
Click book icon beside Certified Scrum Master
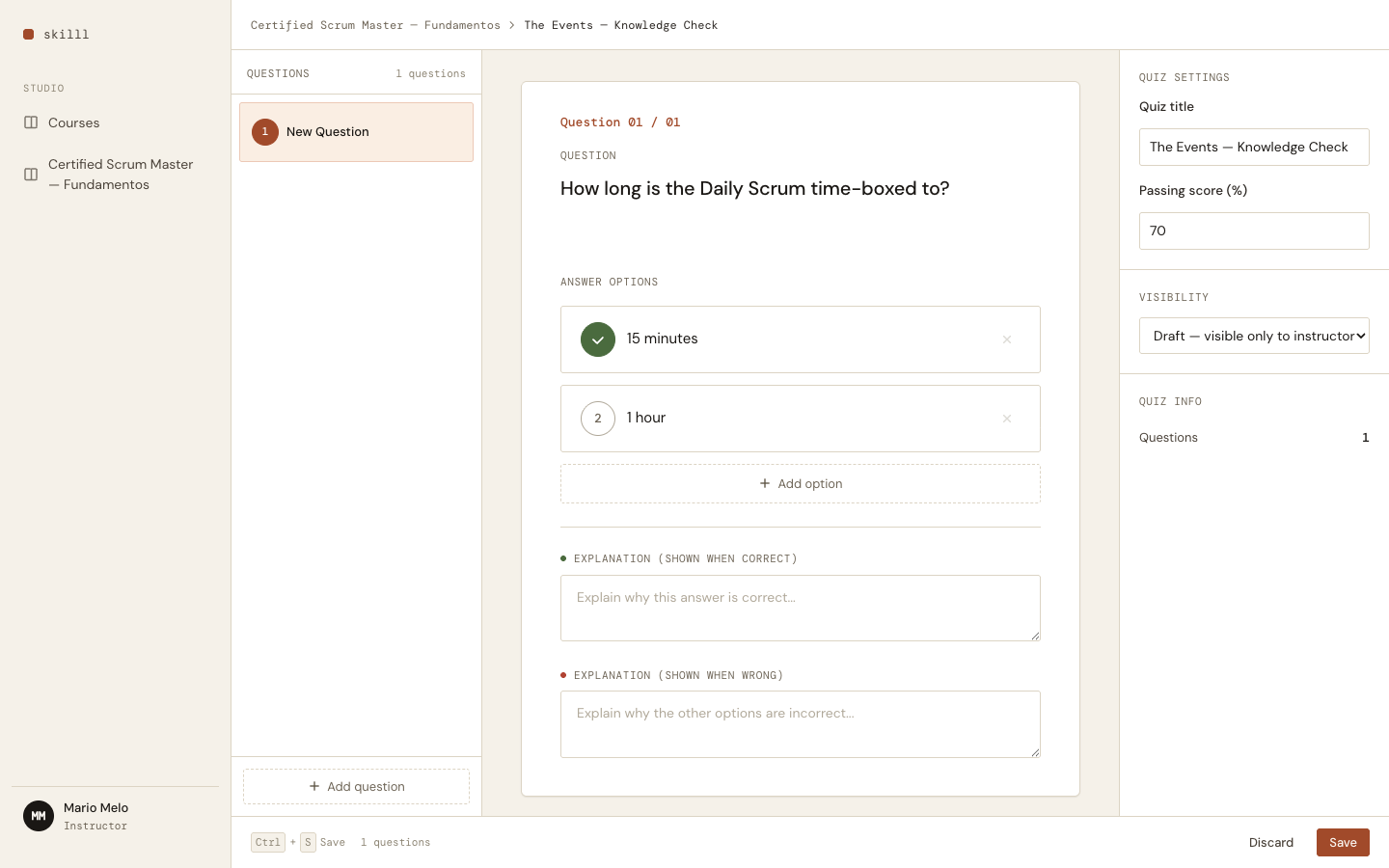click(x=31, y=175)
